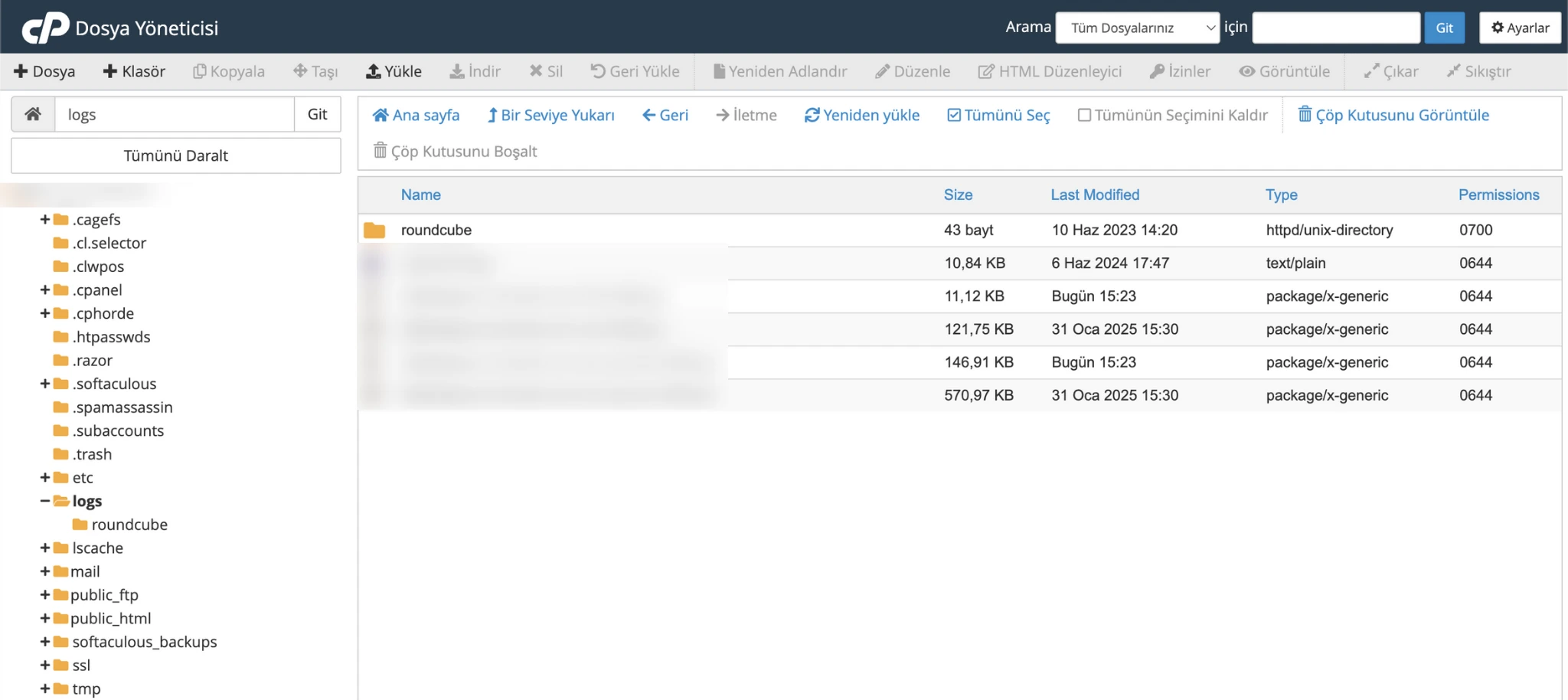Expand the .softaculous tree folder
The width and height of the screenshot is (1568, 700).
click(x=45, y=384)
